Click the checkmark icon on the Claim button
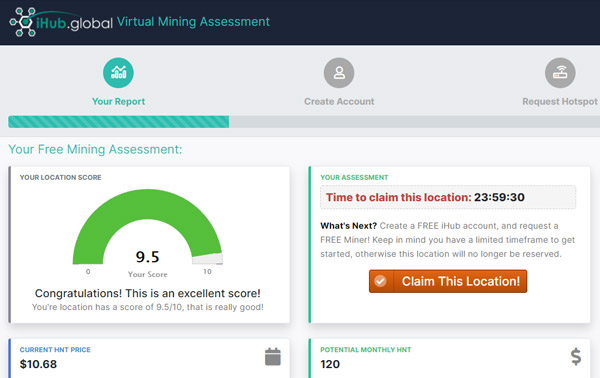This screenshot has width=600, height=378. (380, 281)
